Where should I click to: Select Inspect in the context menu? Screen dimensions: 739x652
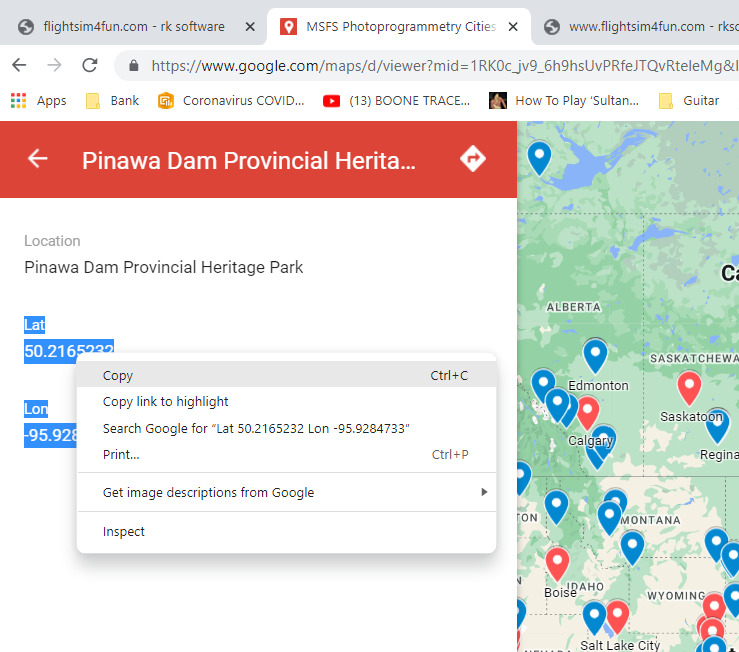124,532
